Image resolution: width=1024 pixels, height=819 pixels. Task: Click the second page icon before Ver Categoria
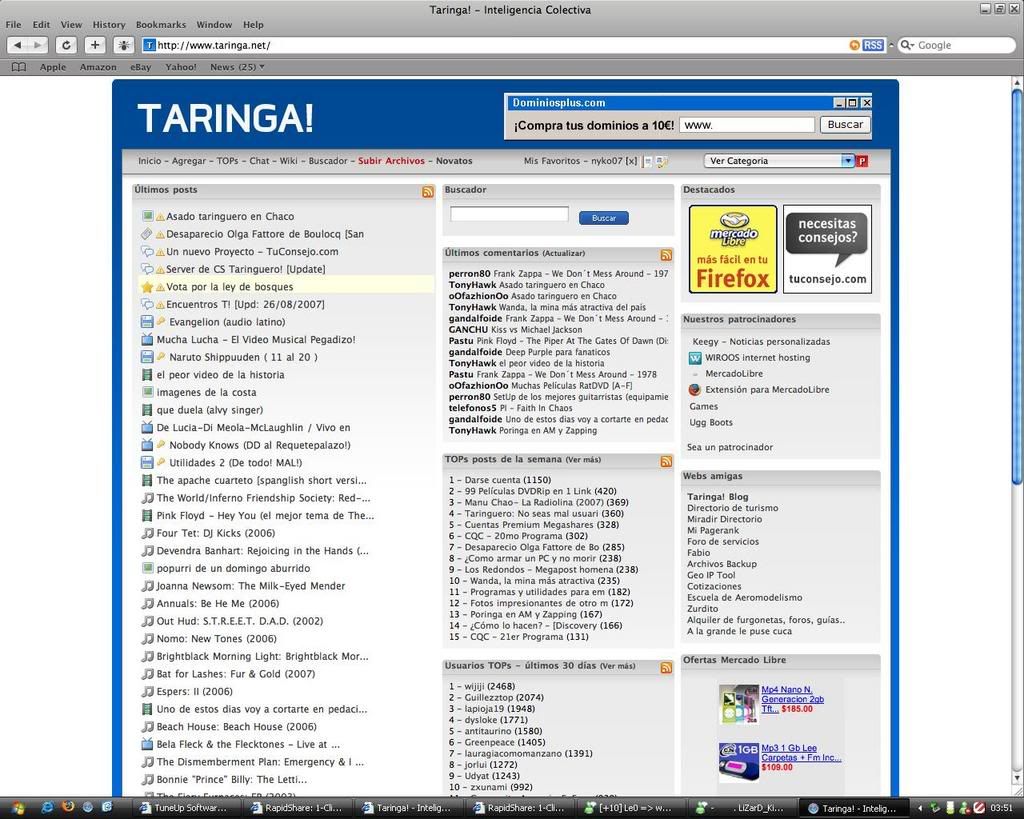point(662,161)
